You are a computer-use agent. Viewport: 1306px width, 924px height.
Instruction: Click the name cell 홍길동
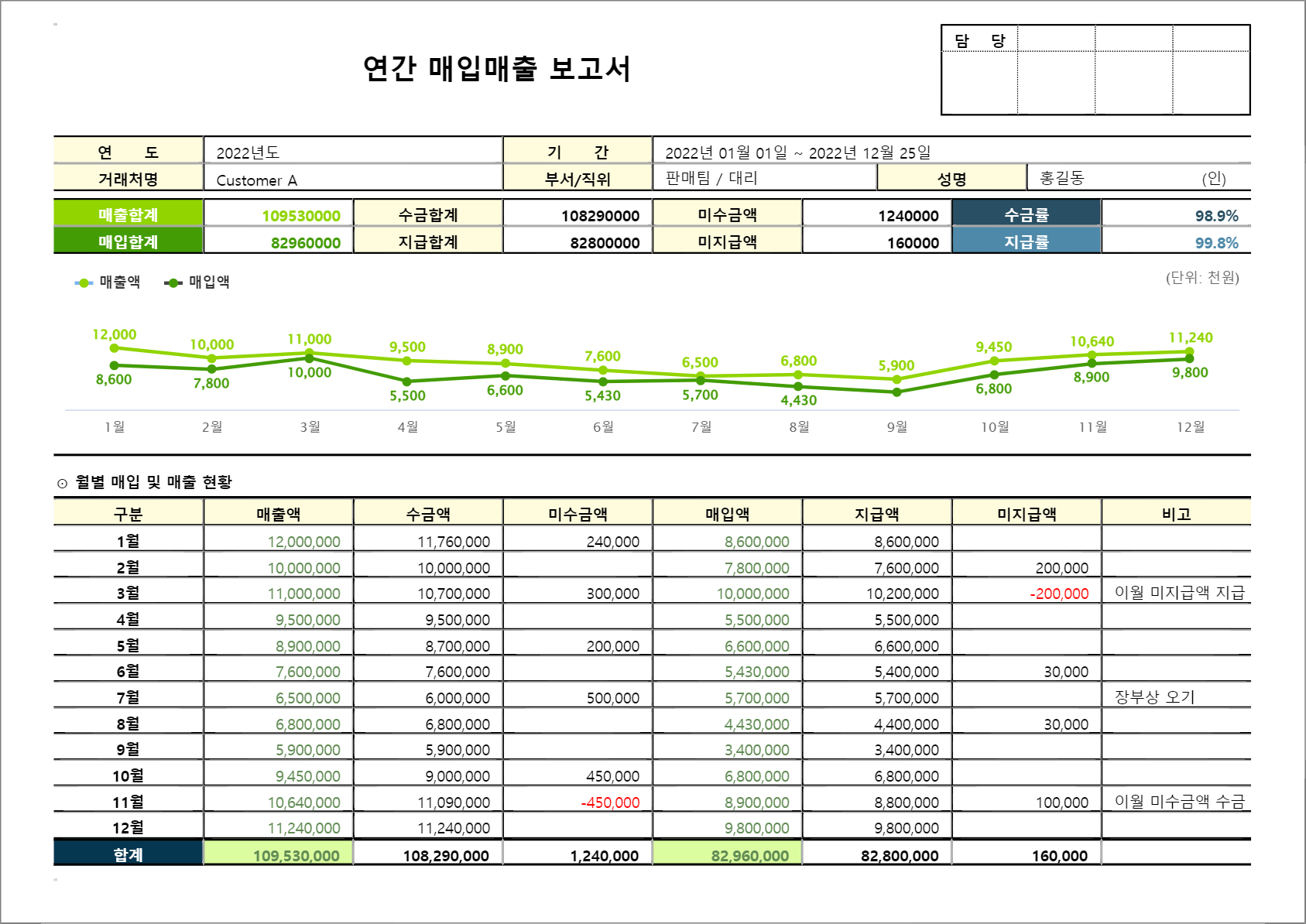pos(1061,178)
